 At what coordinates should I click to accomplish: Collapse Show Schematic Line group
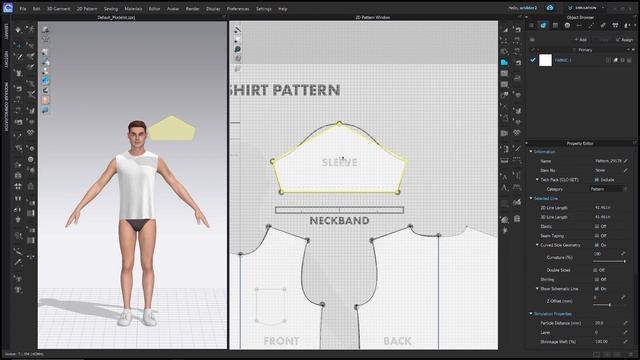coord(537,289)
